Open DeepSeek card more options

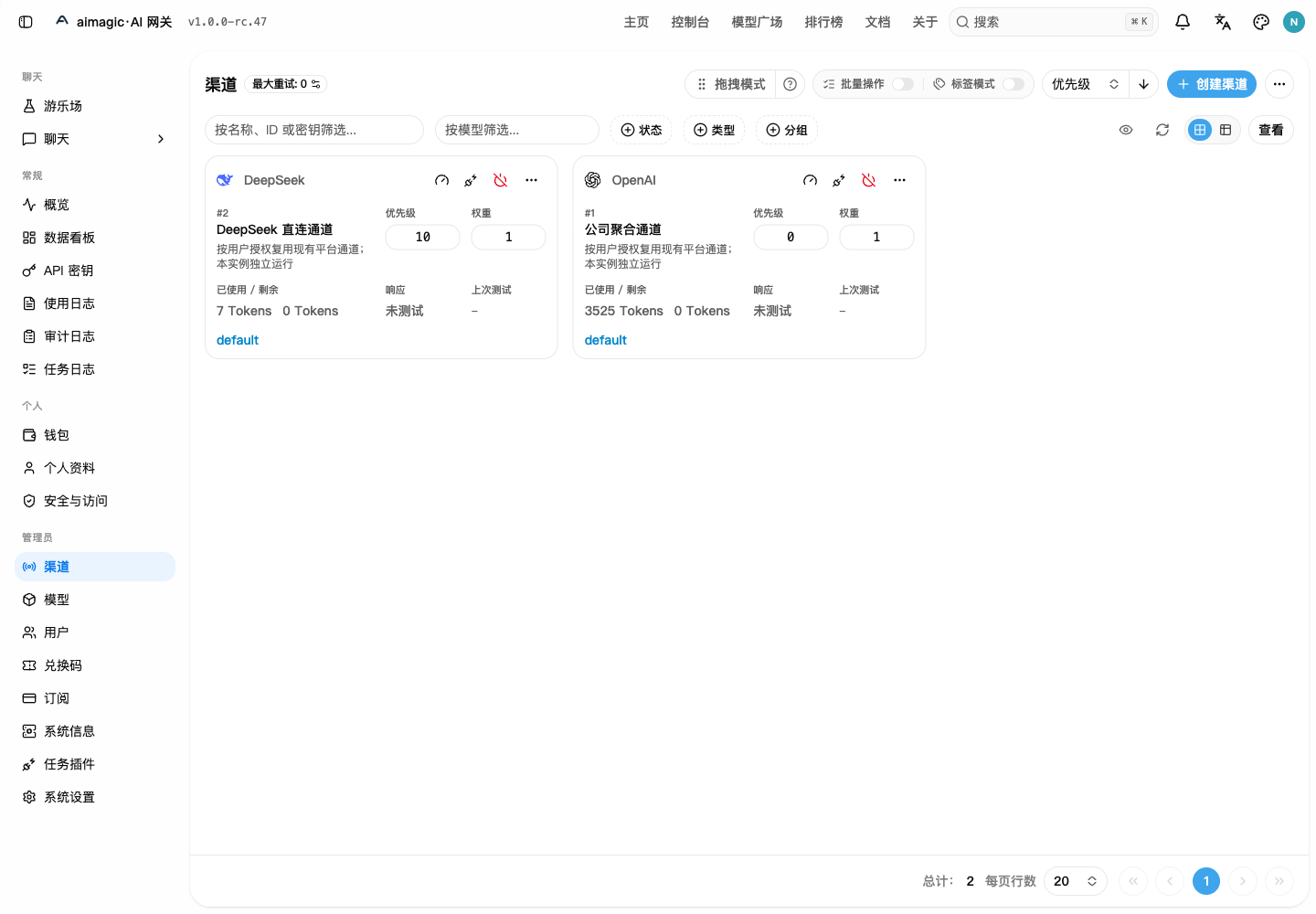[x=531, y=180]
